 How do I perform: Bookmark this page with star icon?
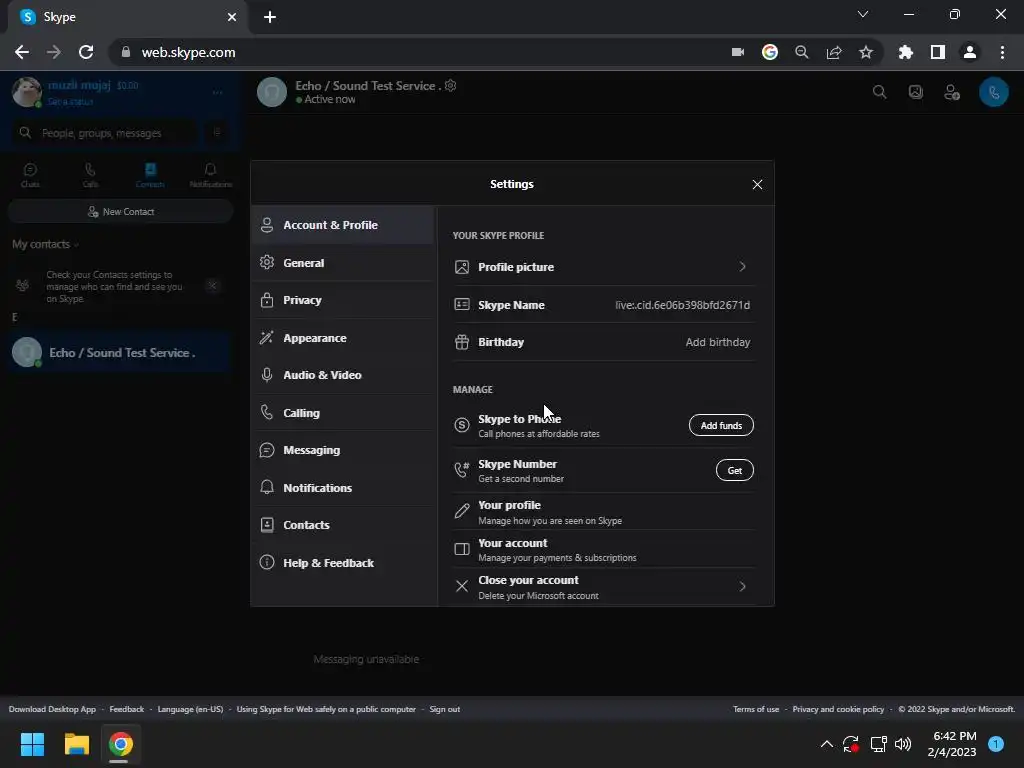[865, 52]
